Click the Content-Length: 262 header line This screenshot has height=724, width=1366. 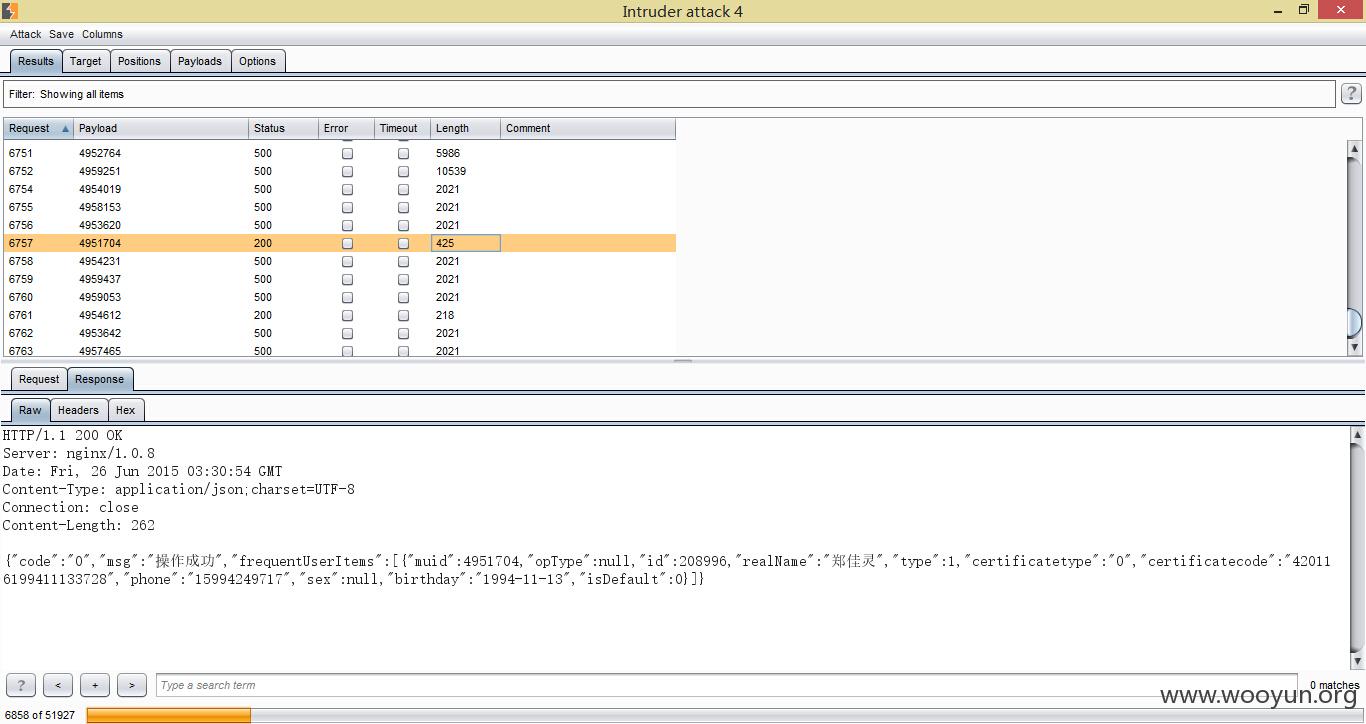(x=78, y=525)
